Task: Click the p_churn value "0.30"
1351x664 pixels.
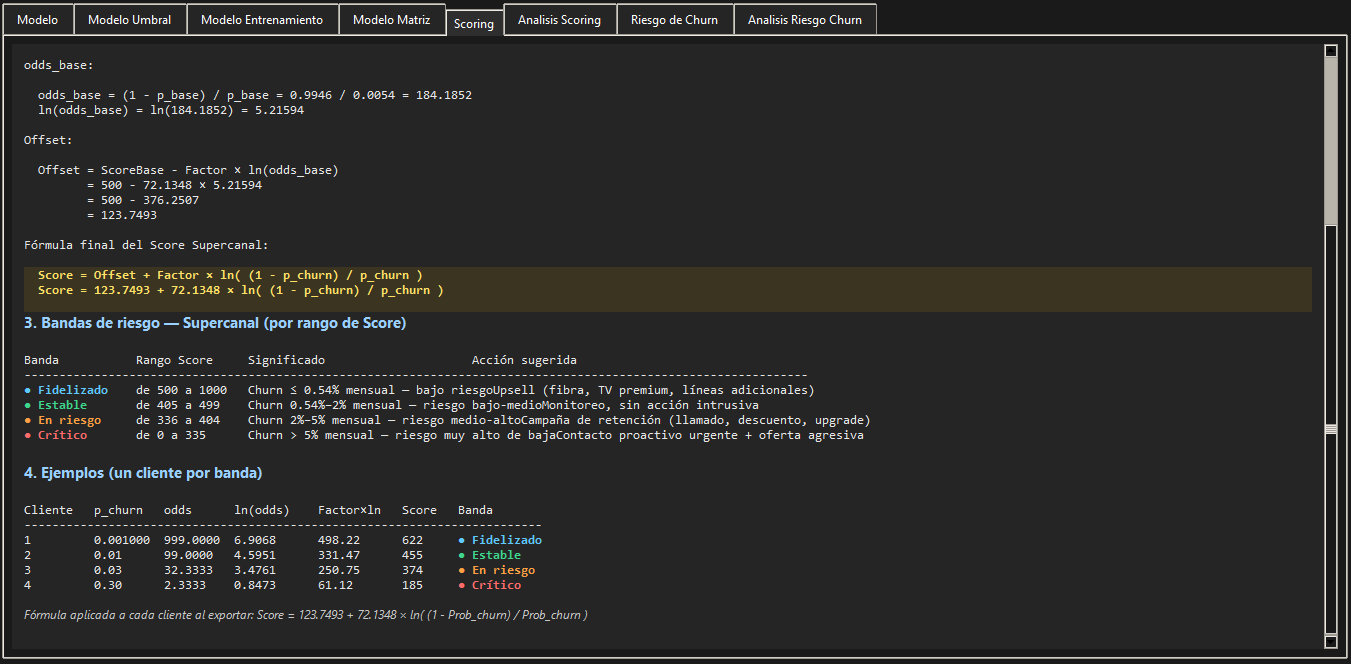Action: pyautogui.click(x=108, y=585)
